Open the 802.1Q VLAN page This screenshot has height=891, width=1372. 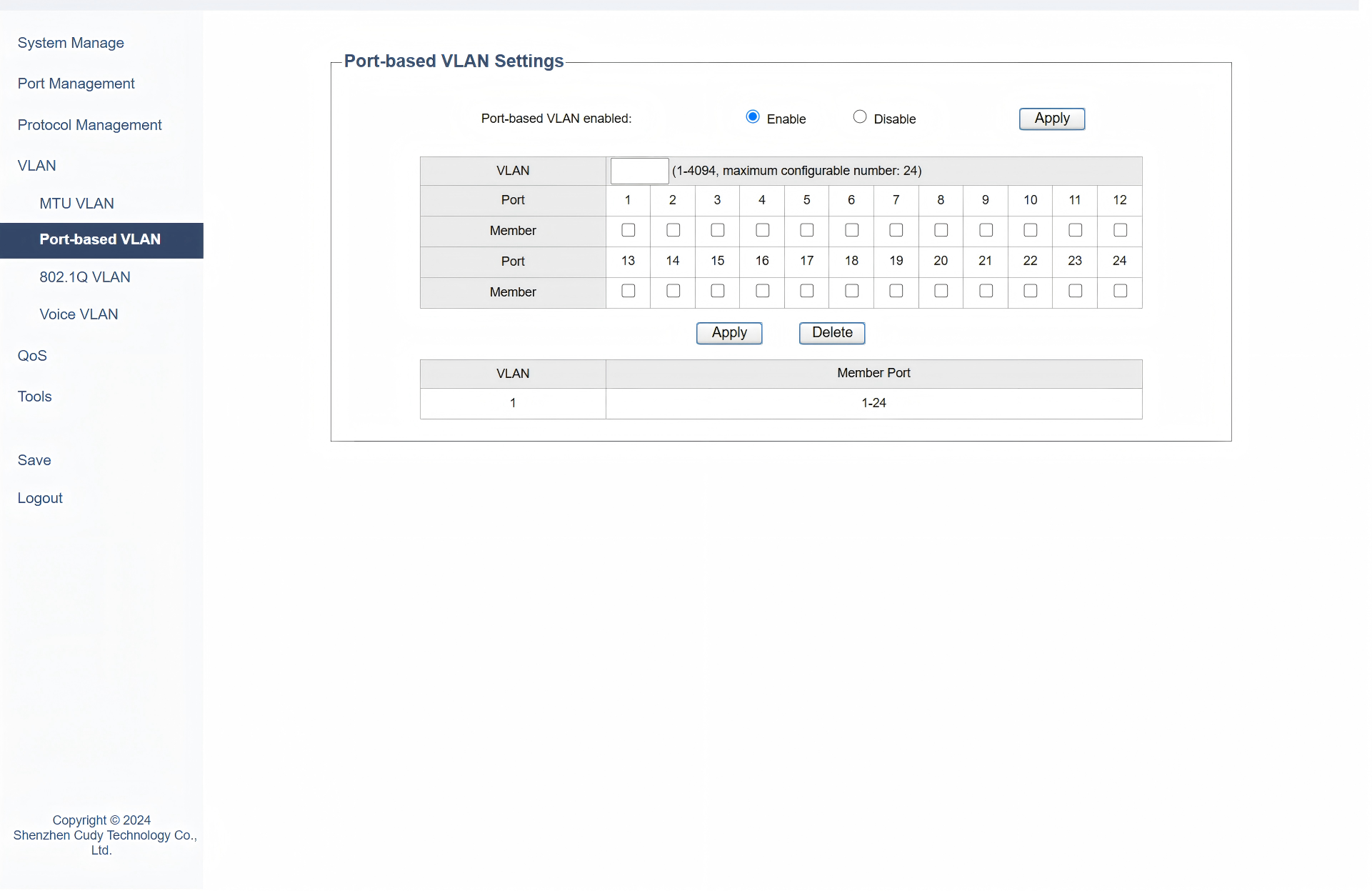click(84, 277)
